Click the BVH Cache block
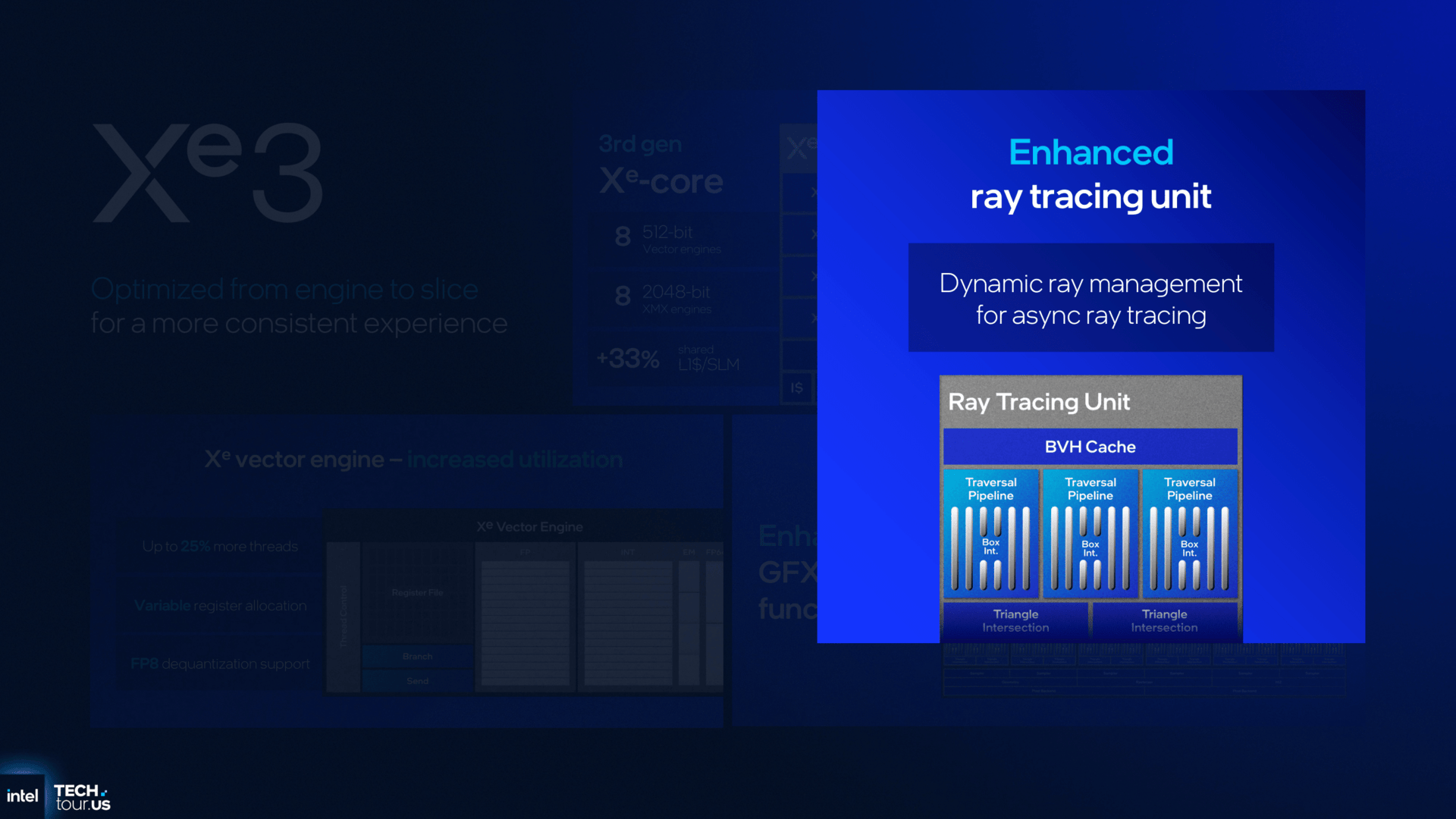Viewport: 1456px width, 819px height. pos(1090,447)
